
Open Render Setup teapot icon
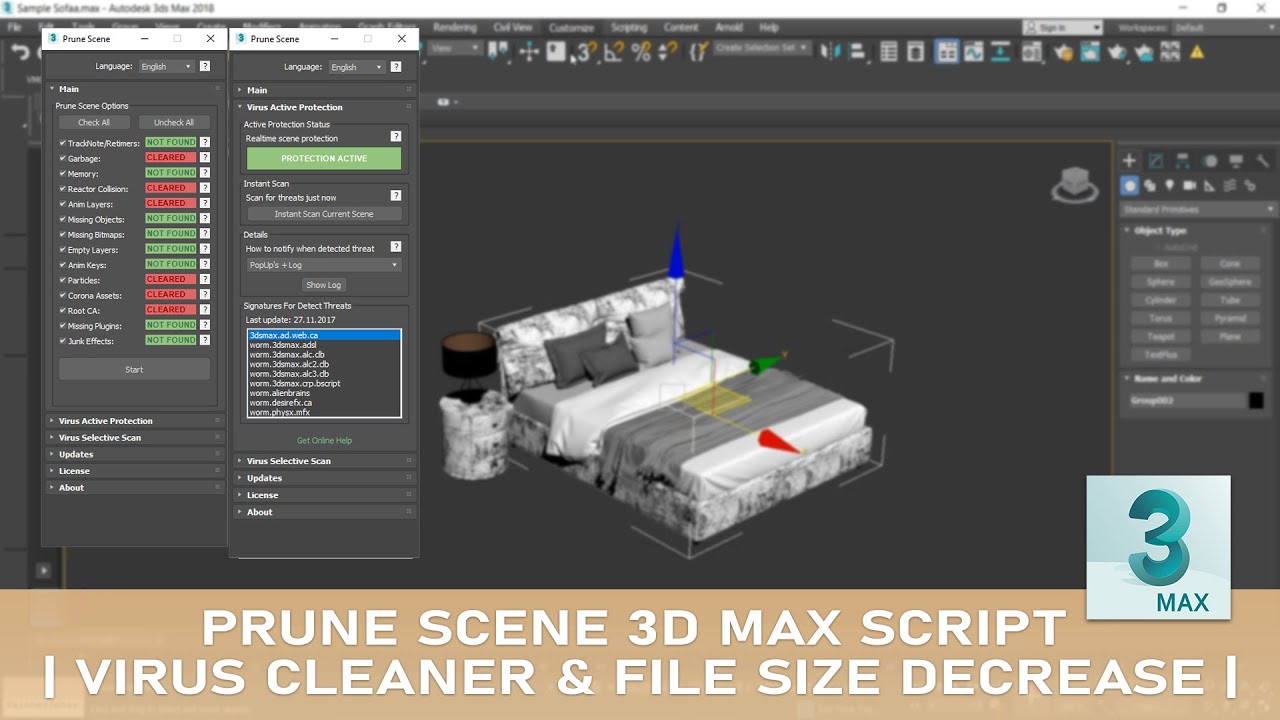point(1065,51)
